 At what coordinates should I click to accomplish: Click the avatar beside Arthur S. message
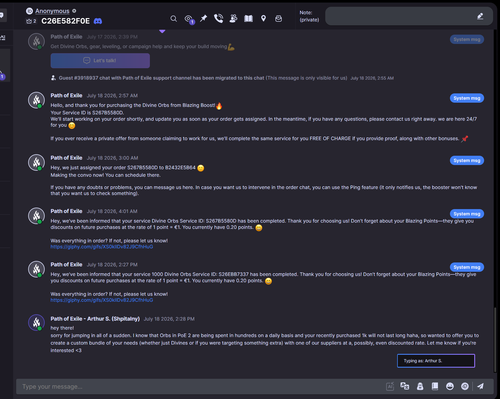(x=36, y=322)
